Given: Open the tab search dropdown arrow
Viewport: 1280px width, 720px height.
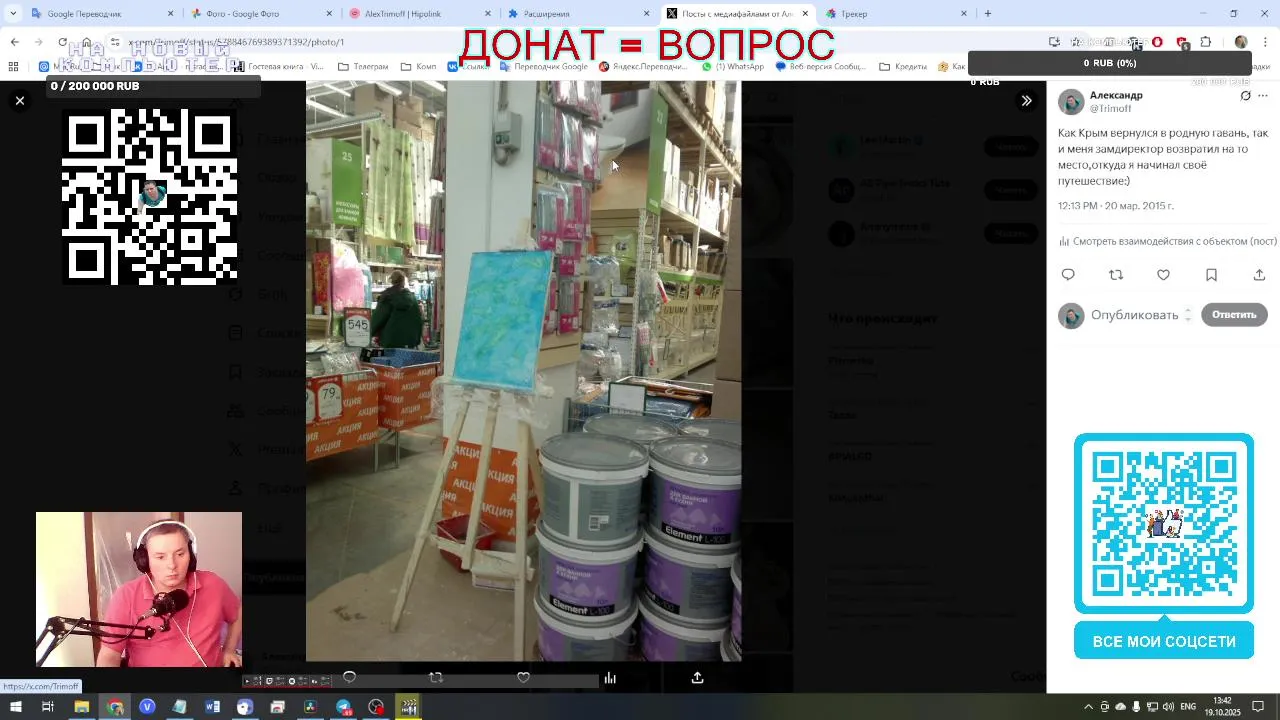Looking at the screenshot, I should click(x=12, y=13).
